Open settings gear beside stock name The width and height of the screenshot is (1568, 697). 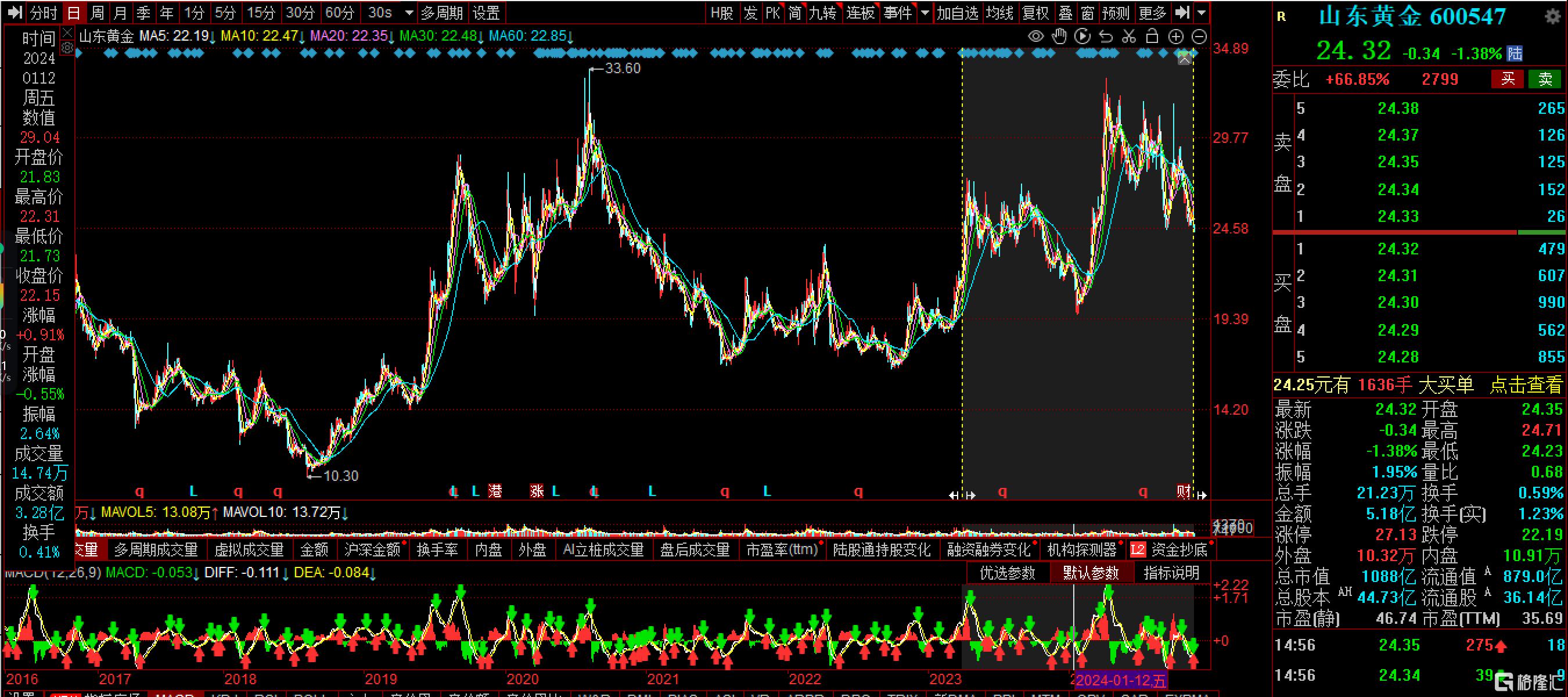pos(1553,16)
